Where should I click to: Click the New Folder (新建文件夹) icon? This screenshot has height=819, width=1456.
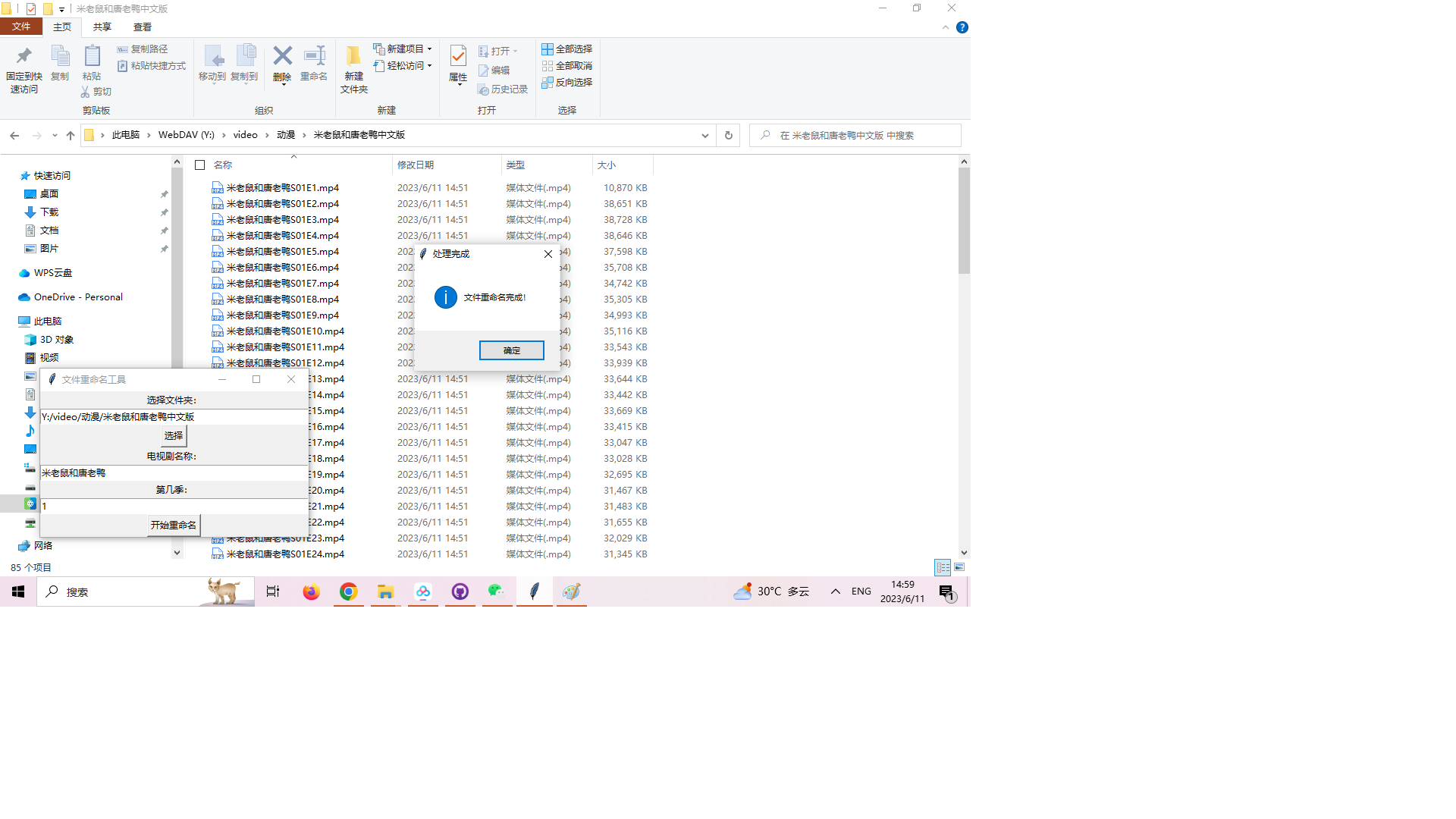[353, 57]
